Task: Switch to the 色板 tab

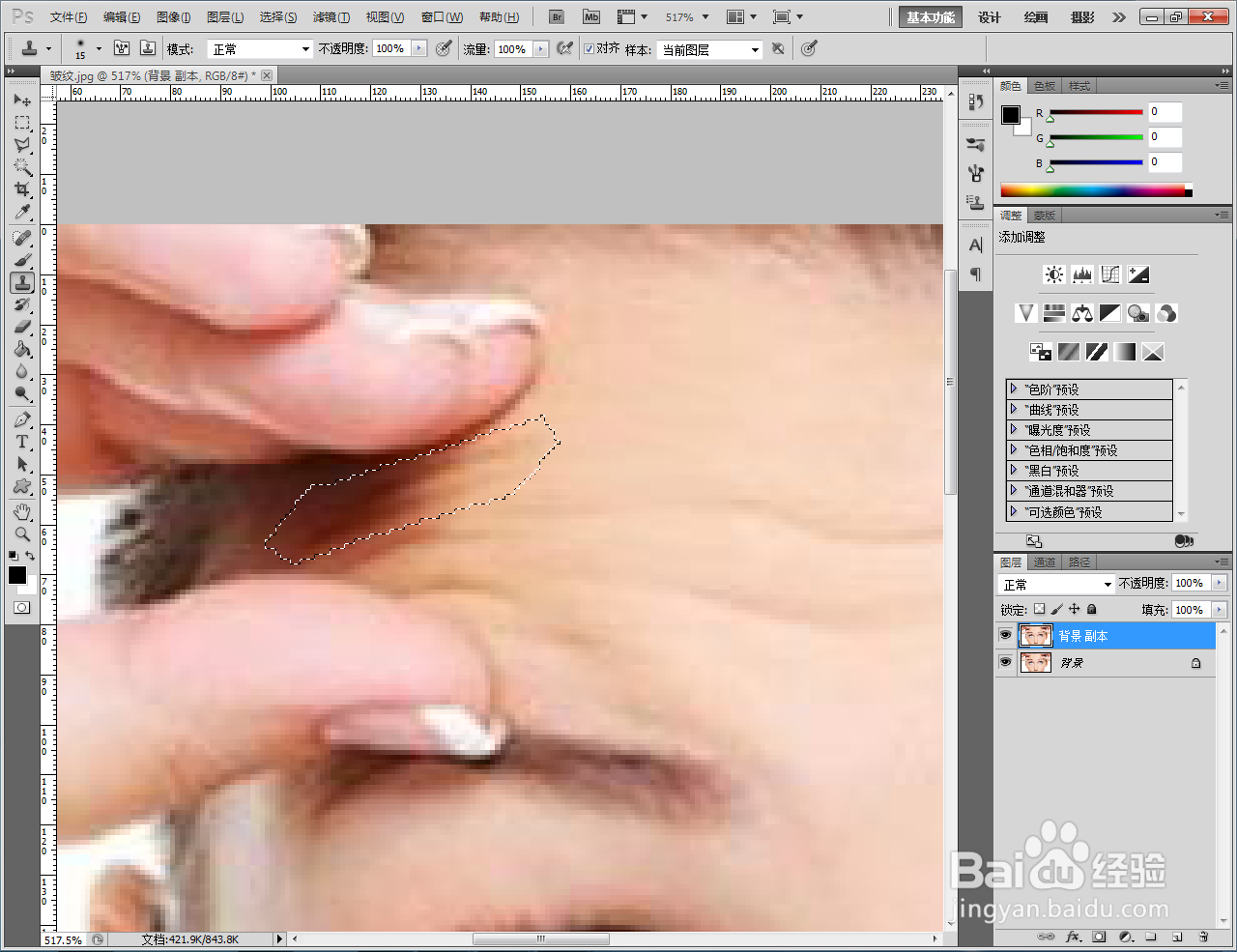Action: point(1045,86)
